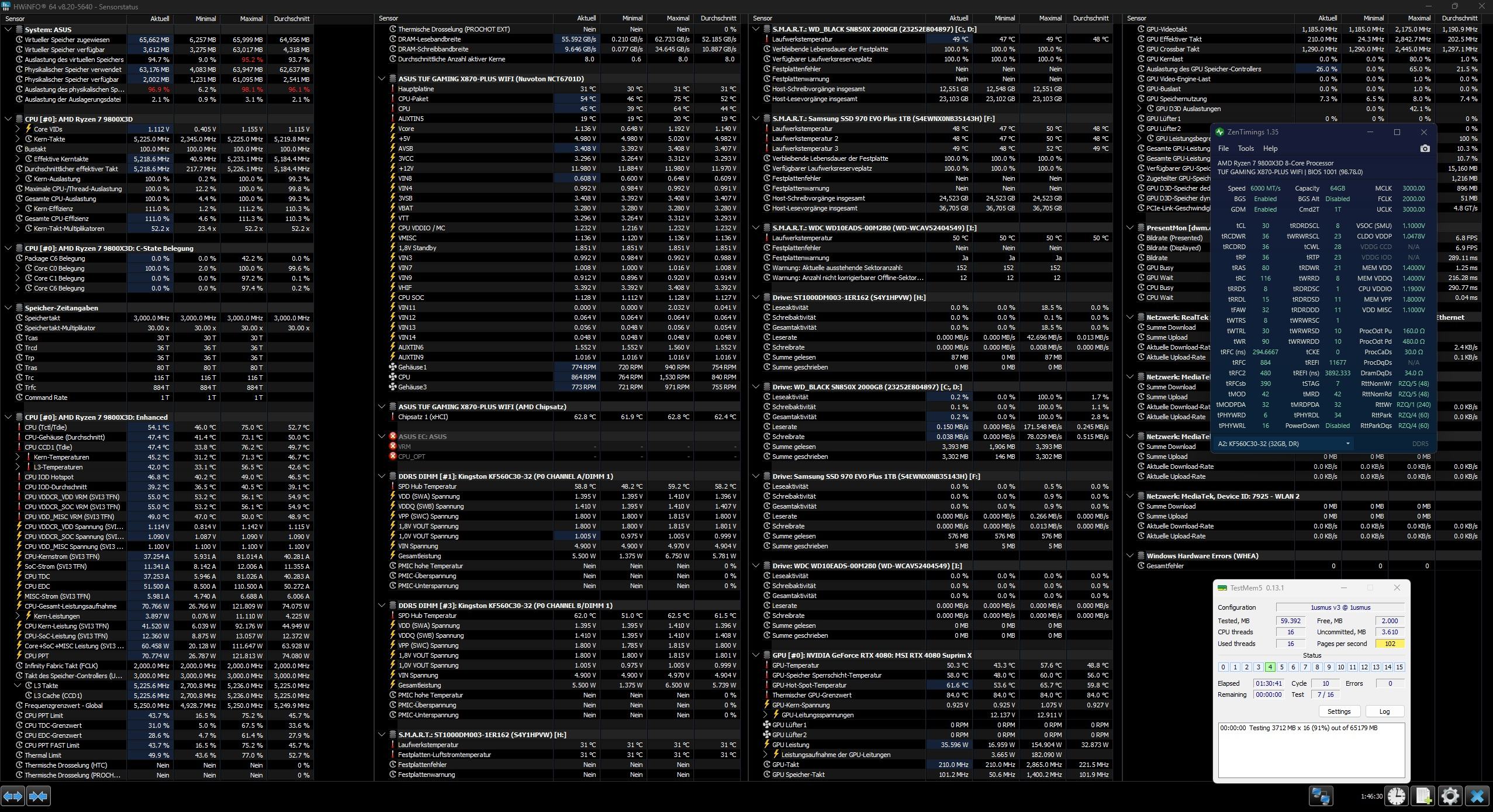Click the expand columns left-right arrows icon
Screen dimensions: 1493x812
pyautogui.click(x=13, y=796)
